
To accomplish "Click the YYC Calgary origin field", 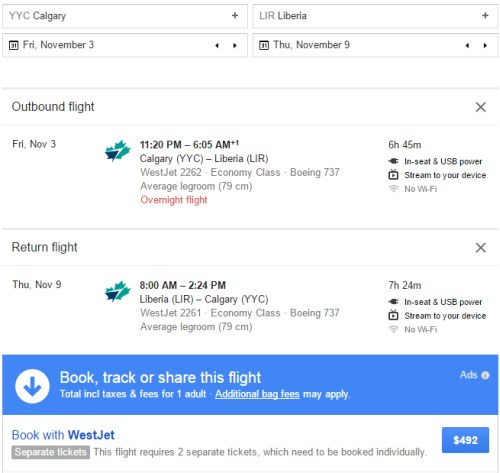I will tap(125, 16).
